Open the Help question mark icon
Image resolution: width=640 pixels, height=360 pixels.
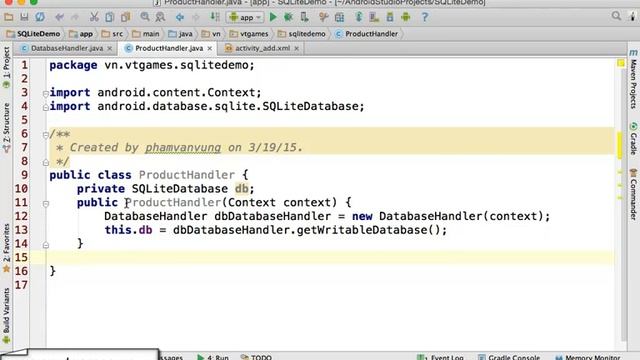tap(425, 17)
